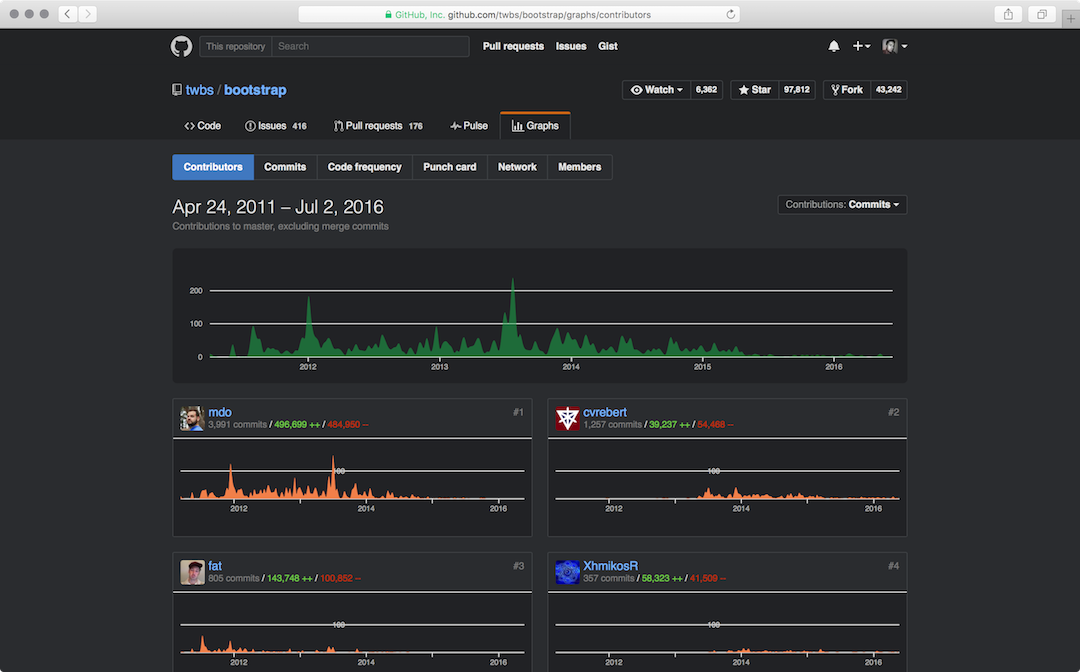Screen dimensions: 1080x672
Task: Star the bootstrap repository
Action: pyautogui.click(x=755, y=90)
